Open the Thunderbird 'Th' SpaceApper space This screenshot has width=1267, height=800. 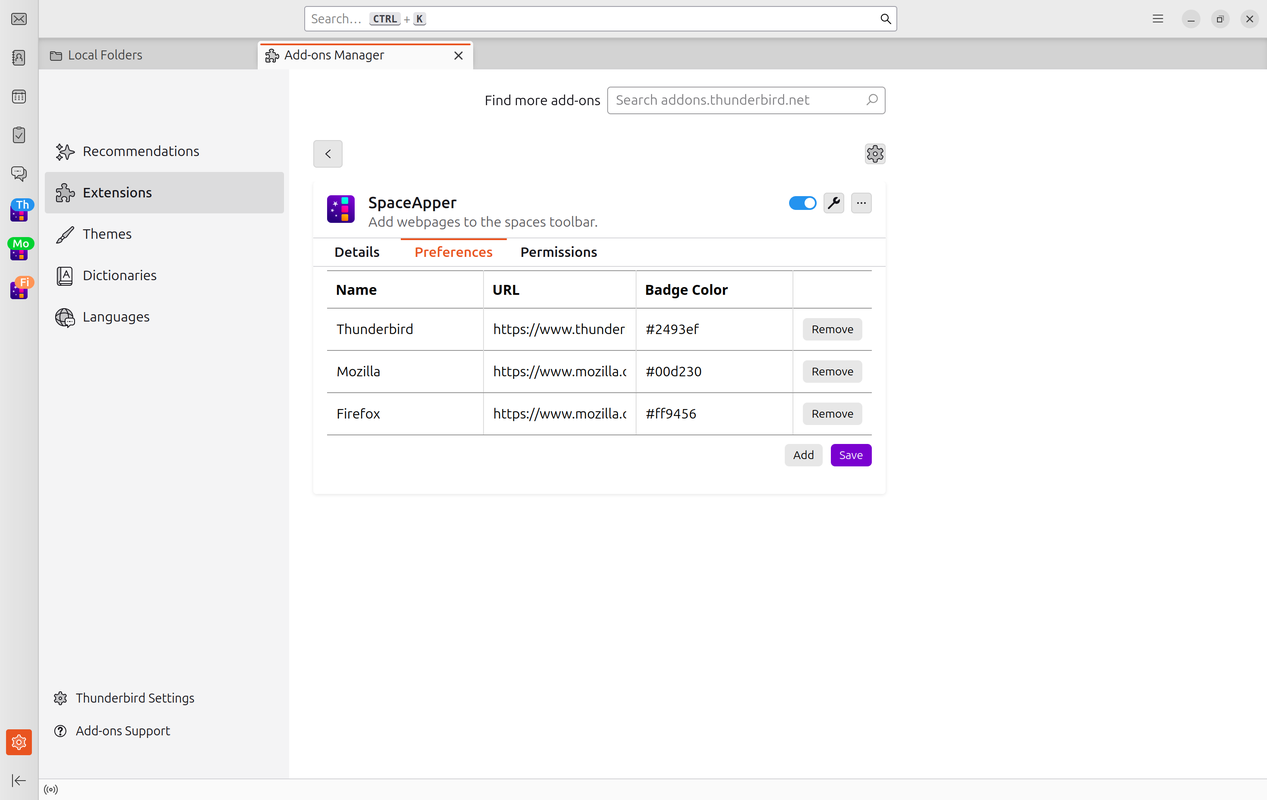tap(19, 211)
